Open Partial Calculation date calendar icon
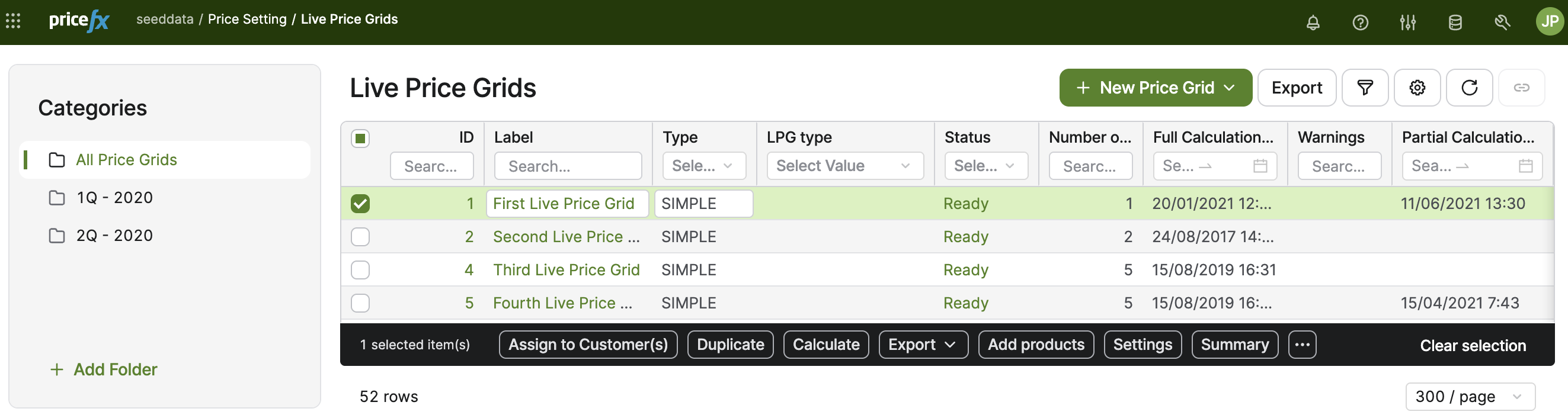Image resolution: width=1568 pixels, height=418 pixels. pyautogui.click(x=1526, y=166)
